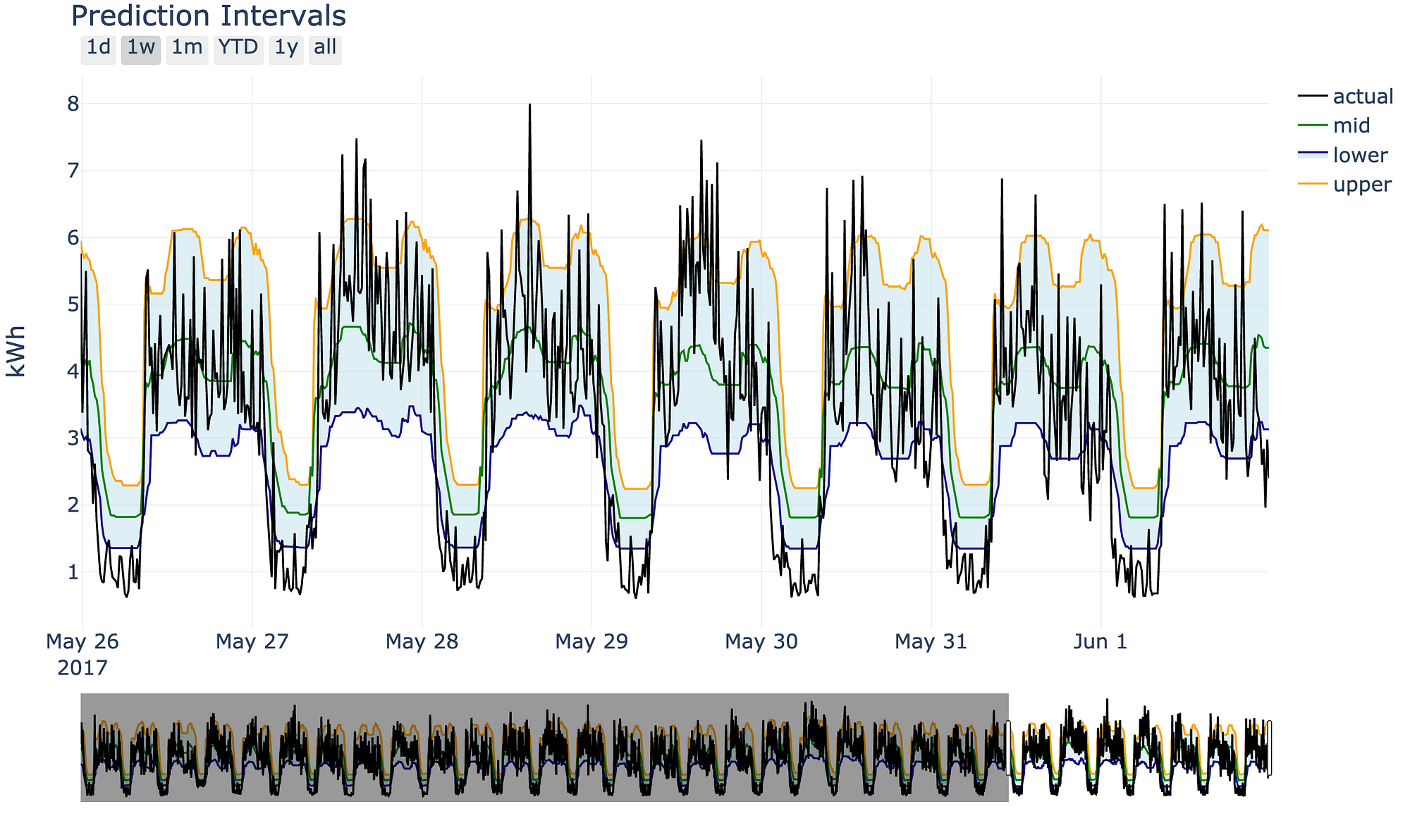Click the May 30 x-axis label
The image size is (1410, 840).
(x=761, y=642)
